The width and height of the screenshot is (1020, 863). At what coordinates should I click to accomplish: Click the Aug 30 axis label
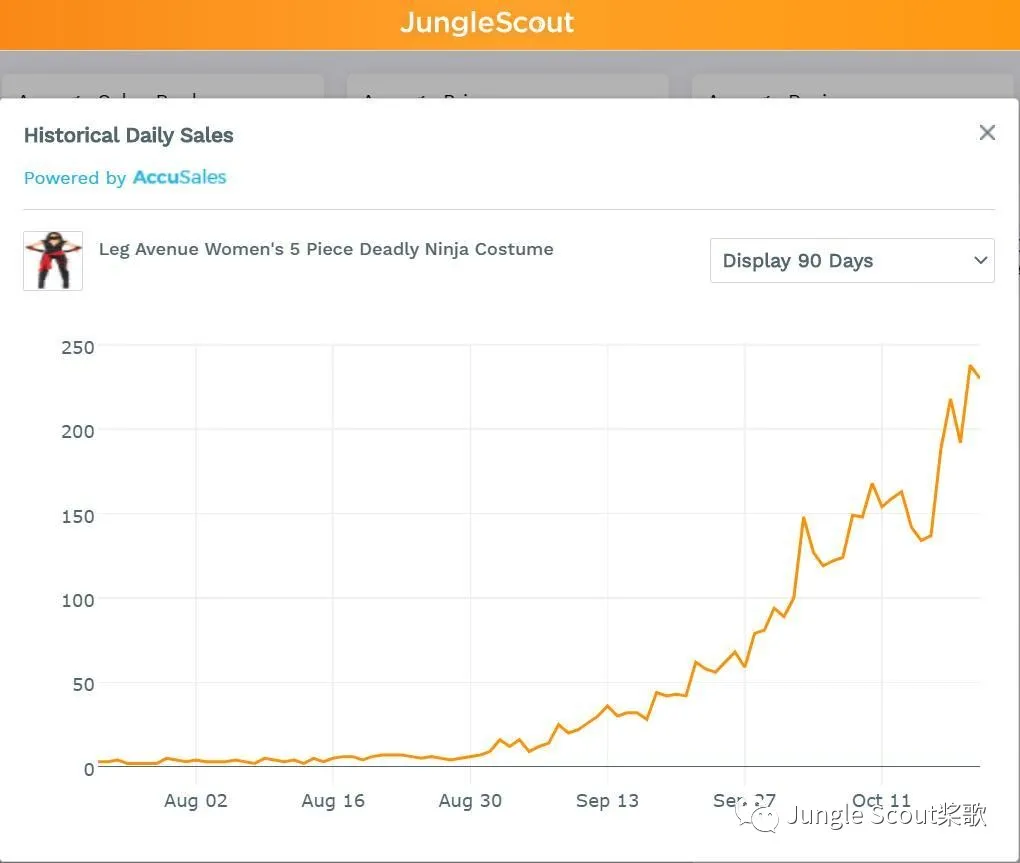point(470,801)
